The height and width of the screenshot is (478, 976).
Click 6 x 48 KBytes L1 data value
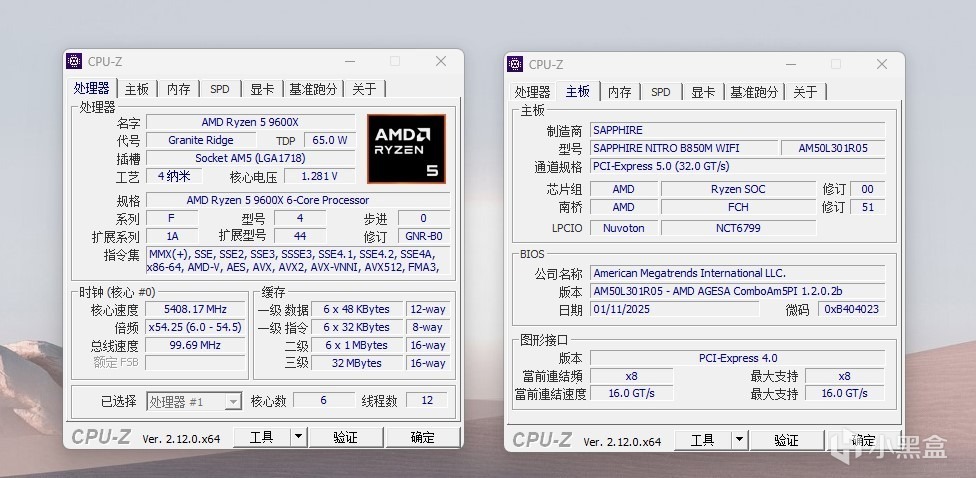pyautogui.click(x=357, y=309)
